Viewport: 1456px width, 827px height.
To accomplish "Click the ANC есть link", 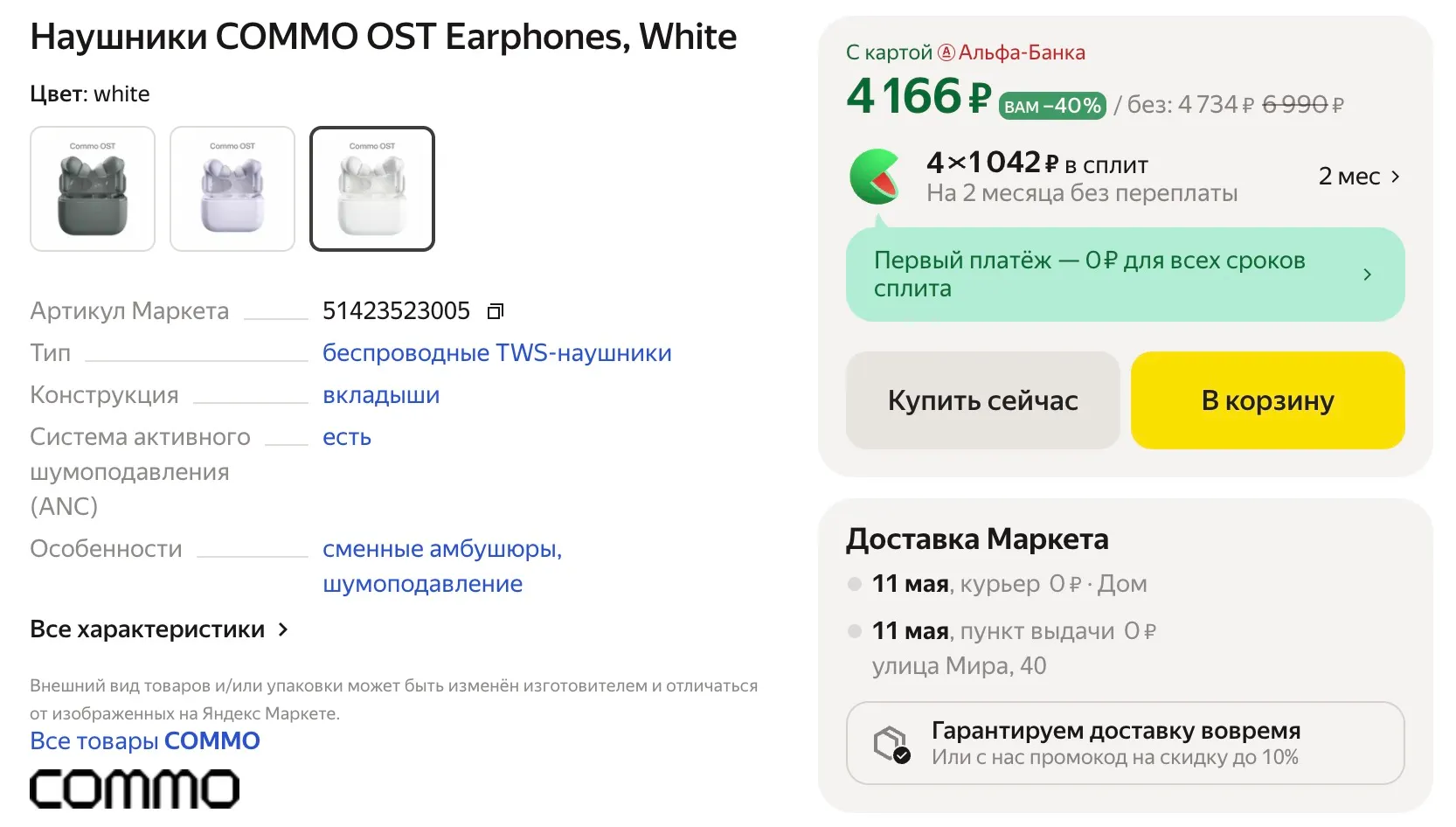I will 347,437.
